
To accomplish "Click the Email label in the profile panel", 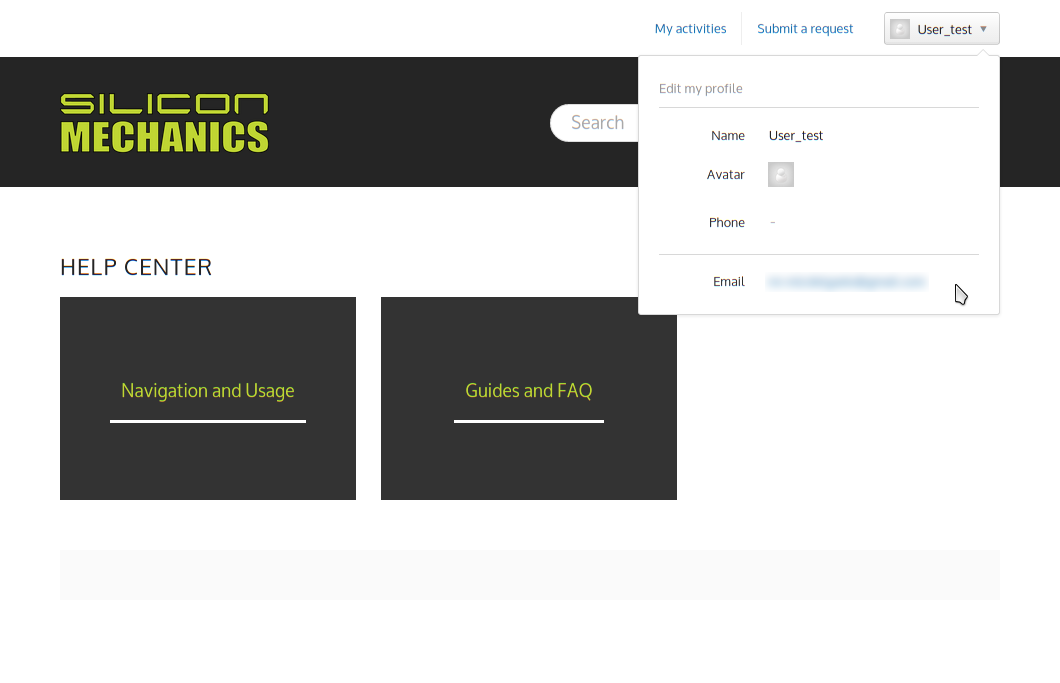I will [729, 281].
